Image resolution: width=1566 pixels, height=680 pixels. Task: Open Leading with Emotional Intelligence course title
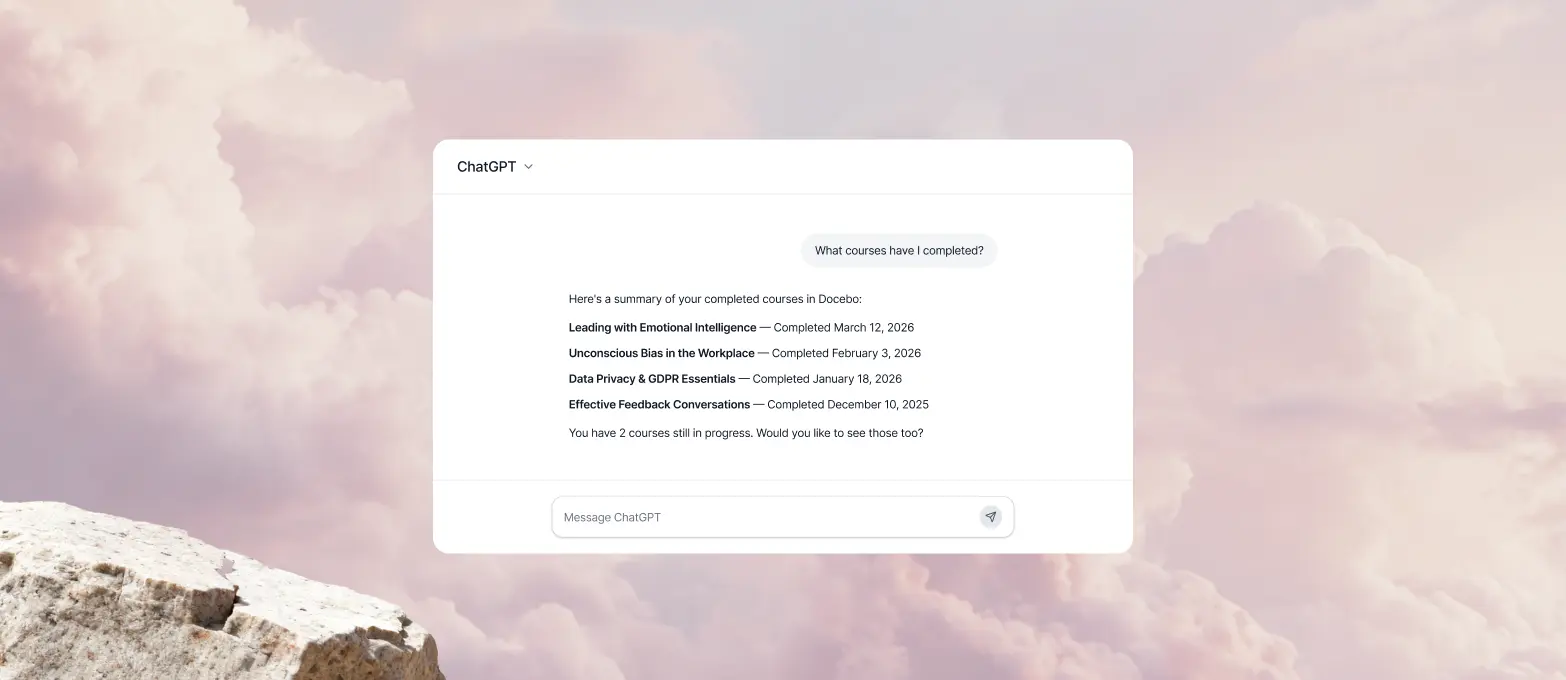662,327
